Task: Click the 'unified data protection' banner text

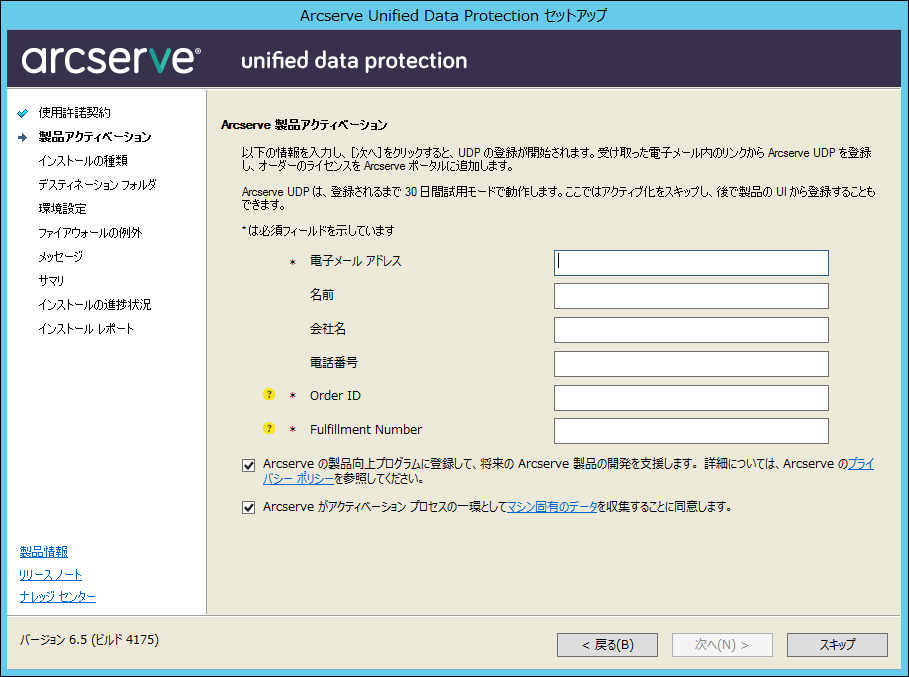Action: (354, 60)
